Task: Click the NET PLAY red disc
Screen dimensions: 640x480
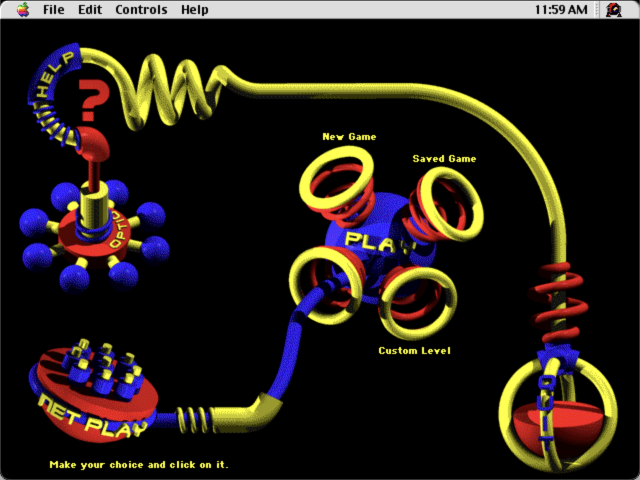Action: (94, 394)
